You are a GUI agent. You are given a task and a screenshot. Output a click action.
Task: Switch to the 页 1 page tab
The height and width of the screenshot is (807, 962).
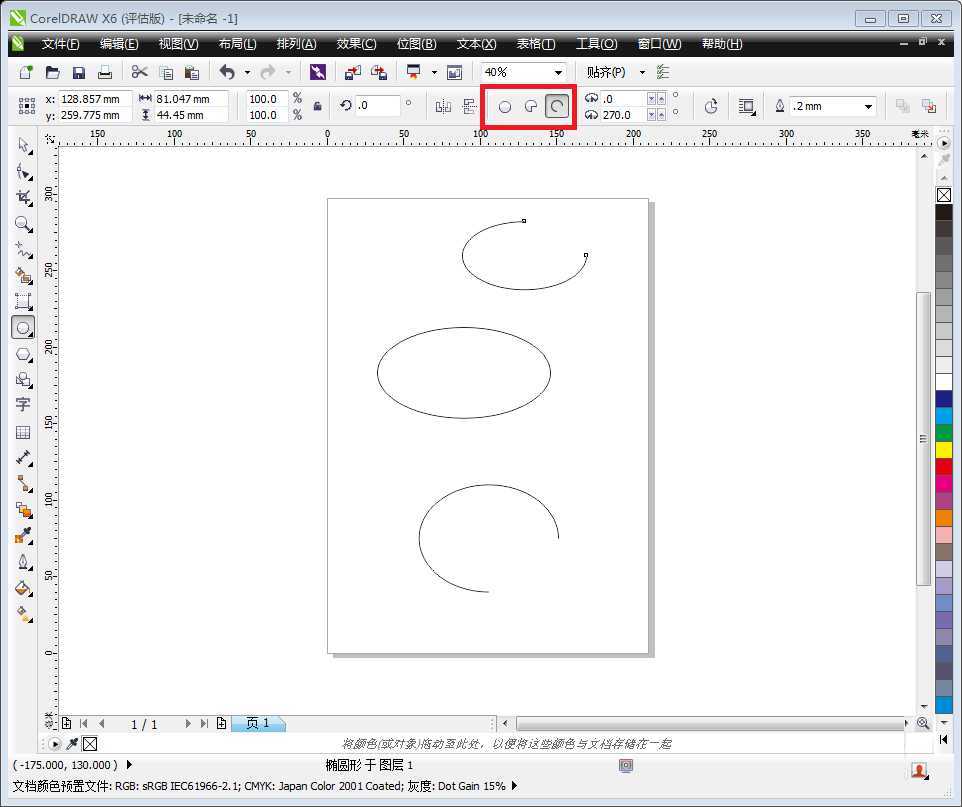click(x=258, y=723)
